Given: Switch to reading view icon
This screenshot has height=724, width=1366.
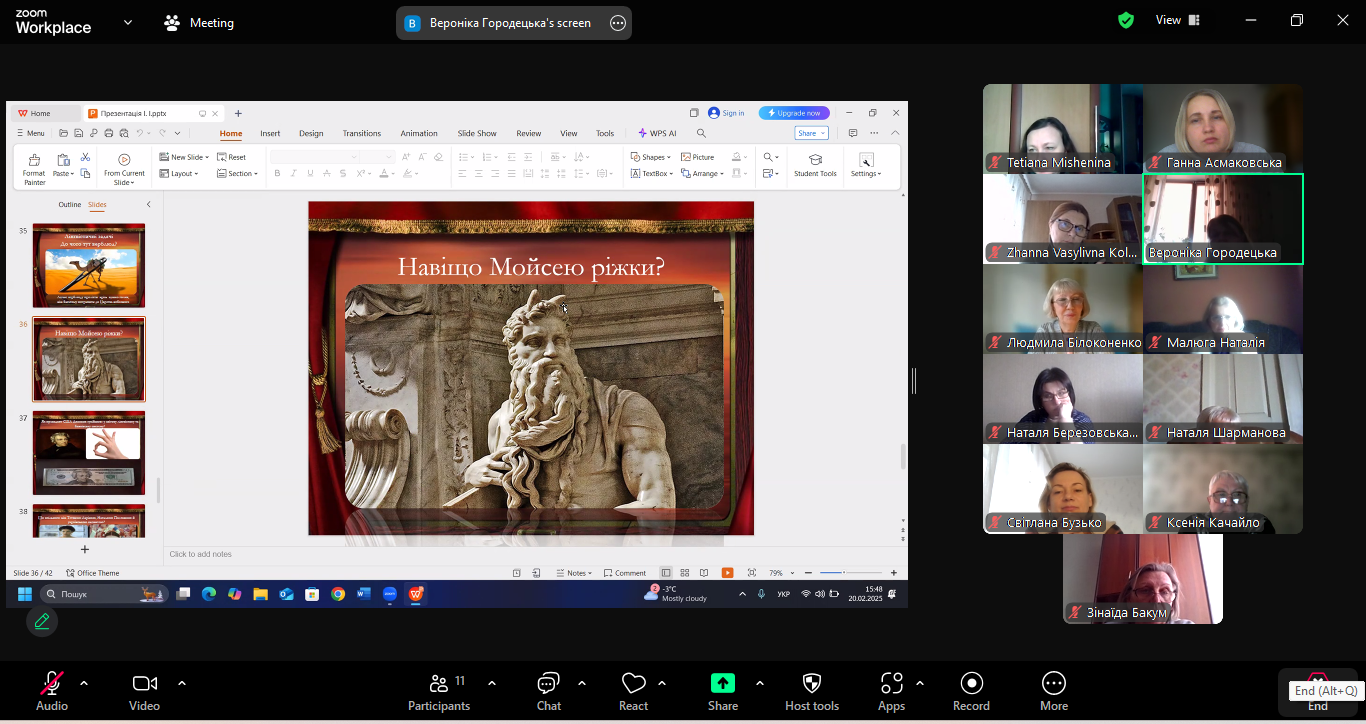Looking at the screenshot, I should coord(704,573).
